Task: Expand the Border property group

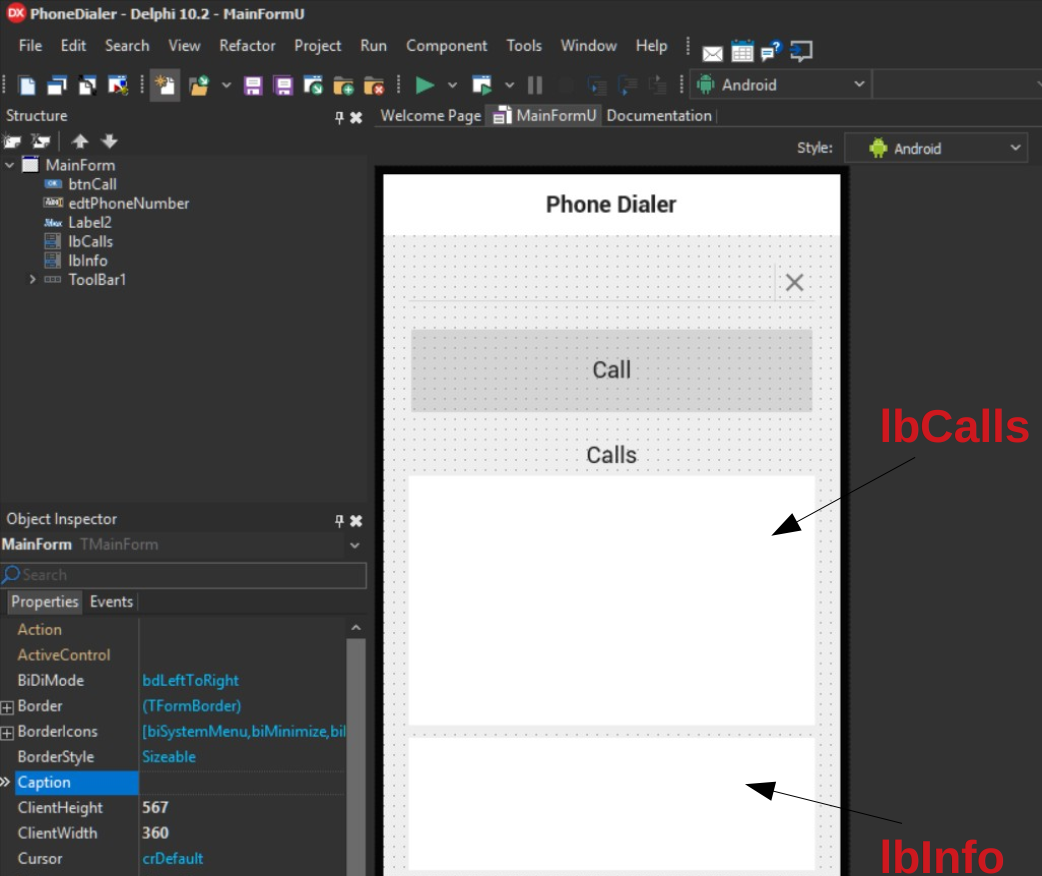Action: [x=7, y=707]
